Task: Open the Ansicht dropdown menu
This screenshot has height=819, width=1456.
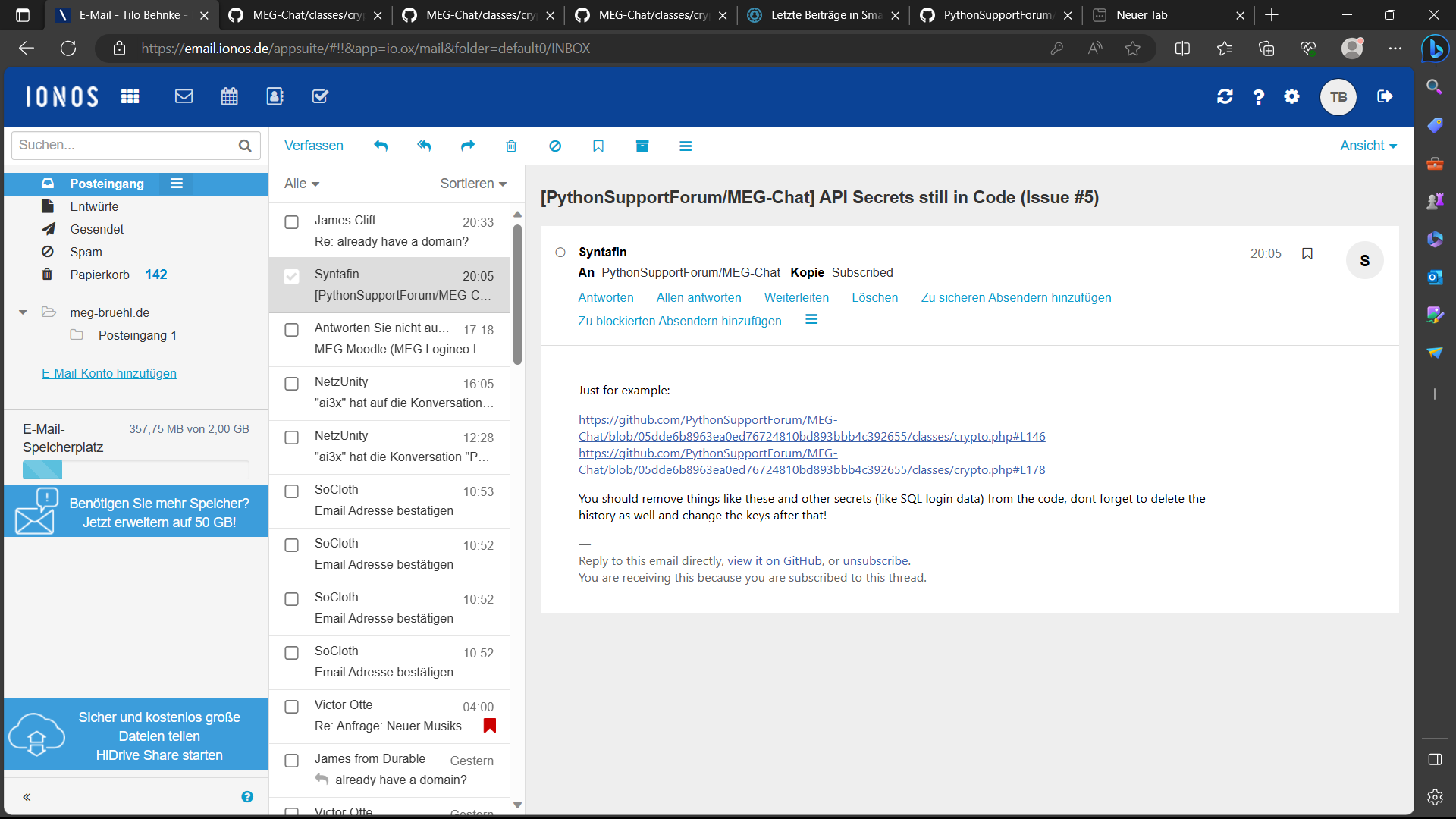Action: 1368,146
